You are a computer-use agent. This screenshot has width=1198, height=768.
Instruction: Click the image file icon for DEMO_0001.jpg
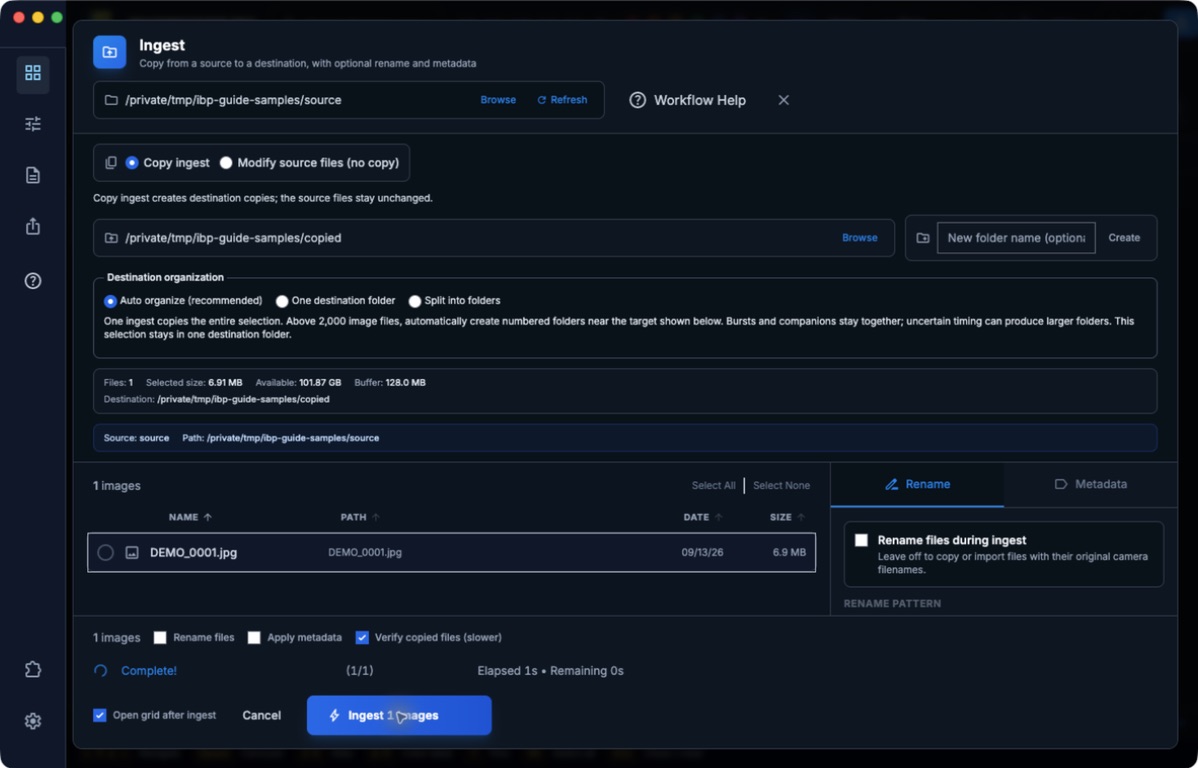(132, 553)
